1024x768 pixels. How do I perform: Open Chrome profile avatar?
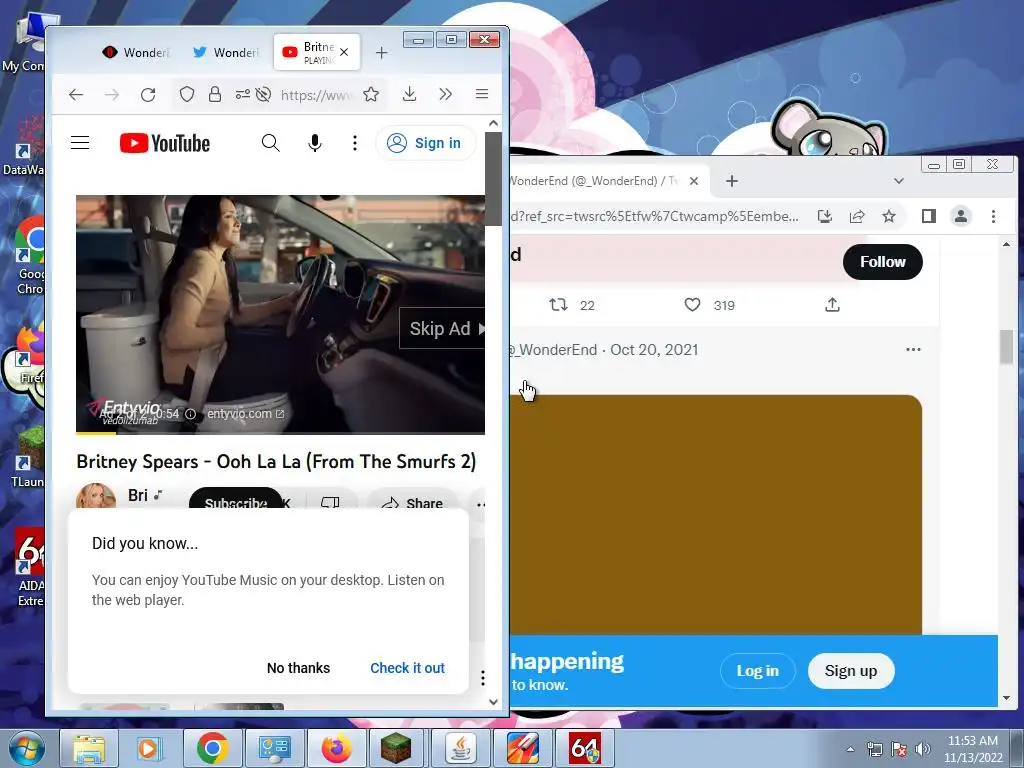pos(961,216)
